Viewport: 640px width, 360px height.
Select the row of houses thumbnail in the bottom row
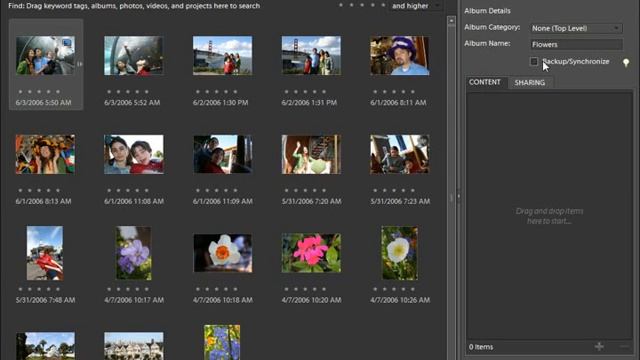click(133, 346)
